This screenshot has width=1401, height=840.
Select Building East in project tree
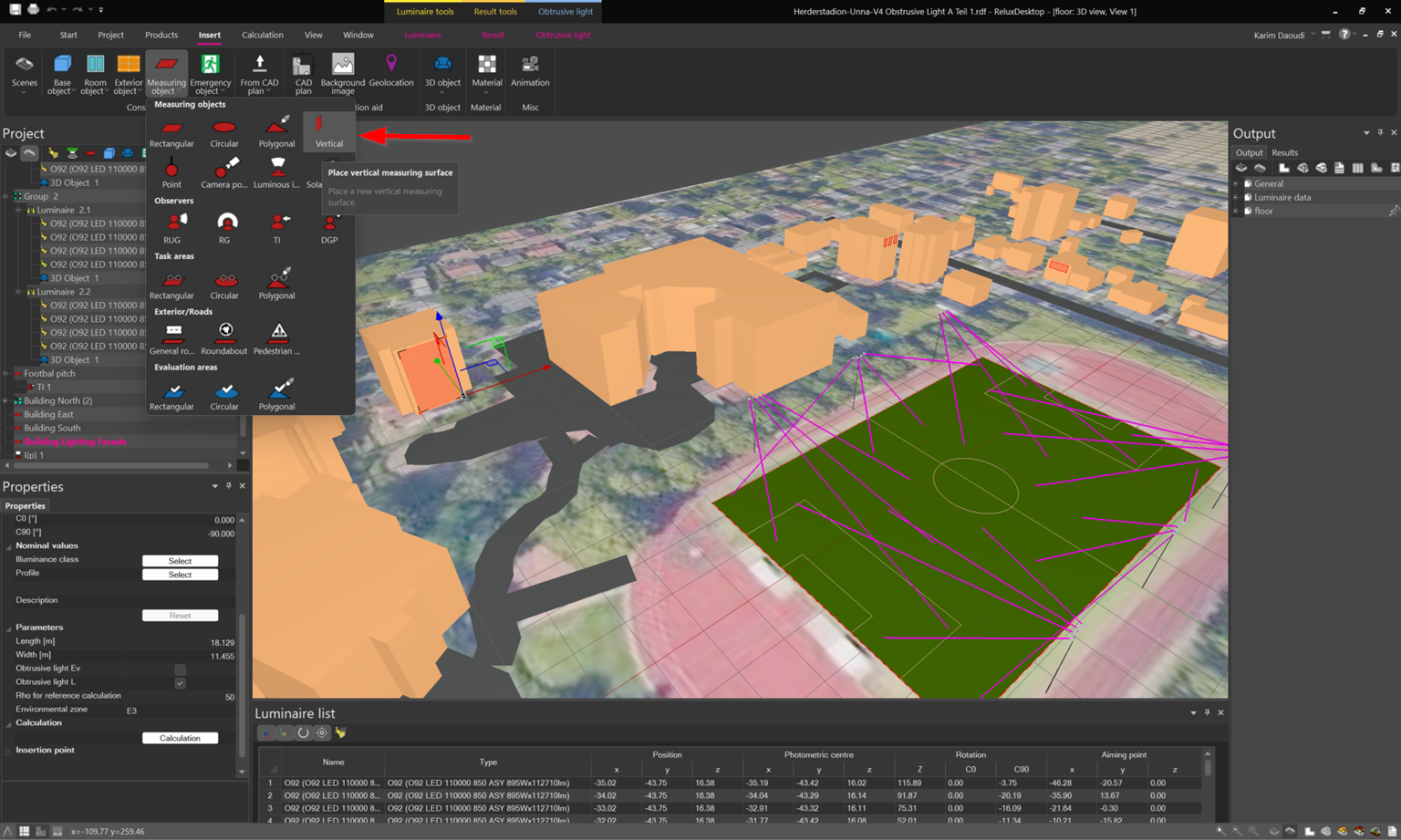pyautogui.click(x=48, y=414)
